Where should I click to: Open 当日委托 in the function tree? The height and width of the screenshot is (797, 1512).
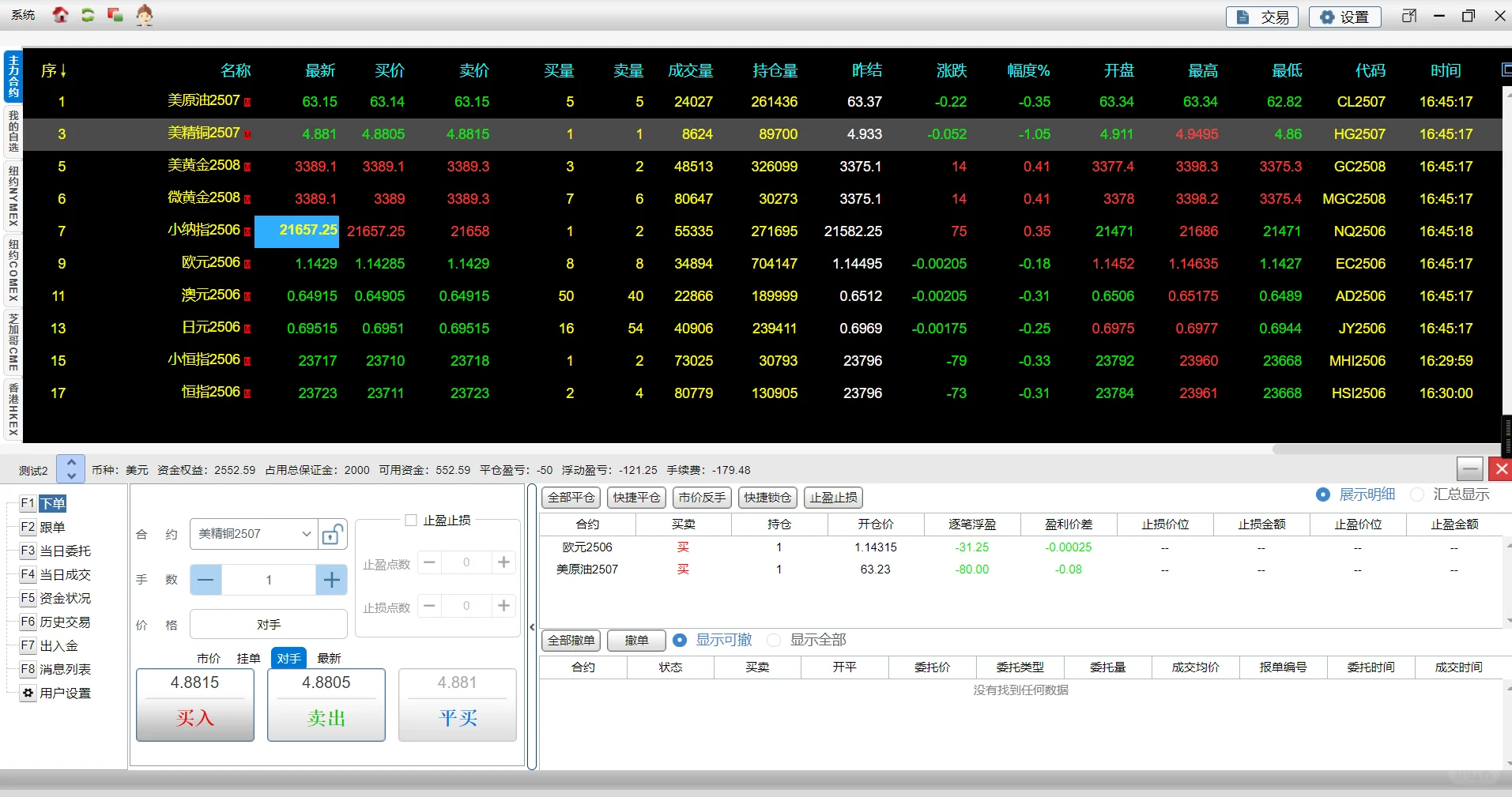point(66,551)
